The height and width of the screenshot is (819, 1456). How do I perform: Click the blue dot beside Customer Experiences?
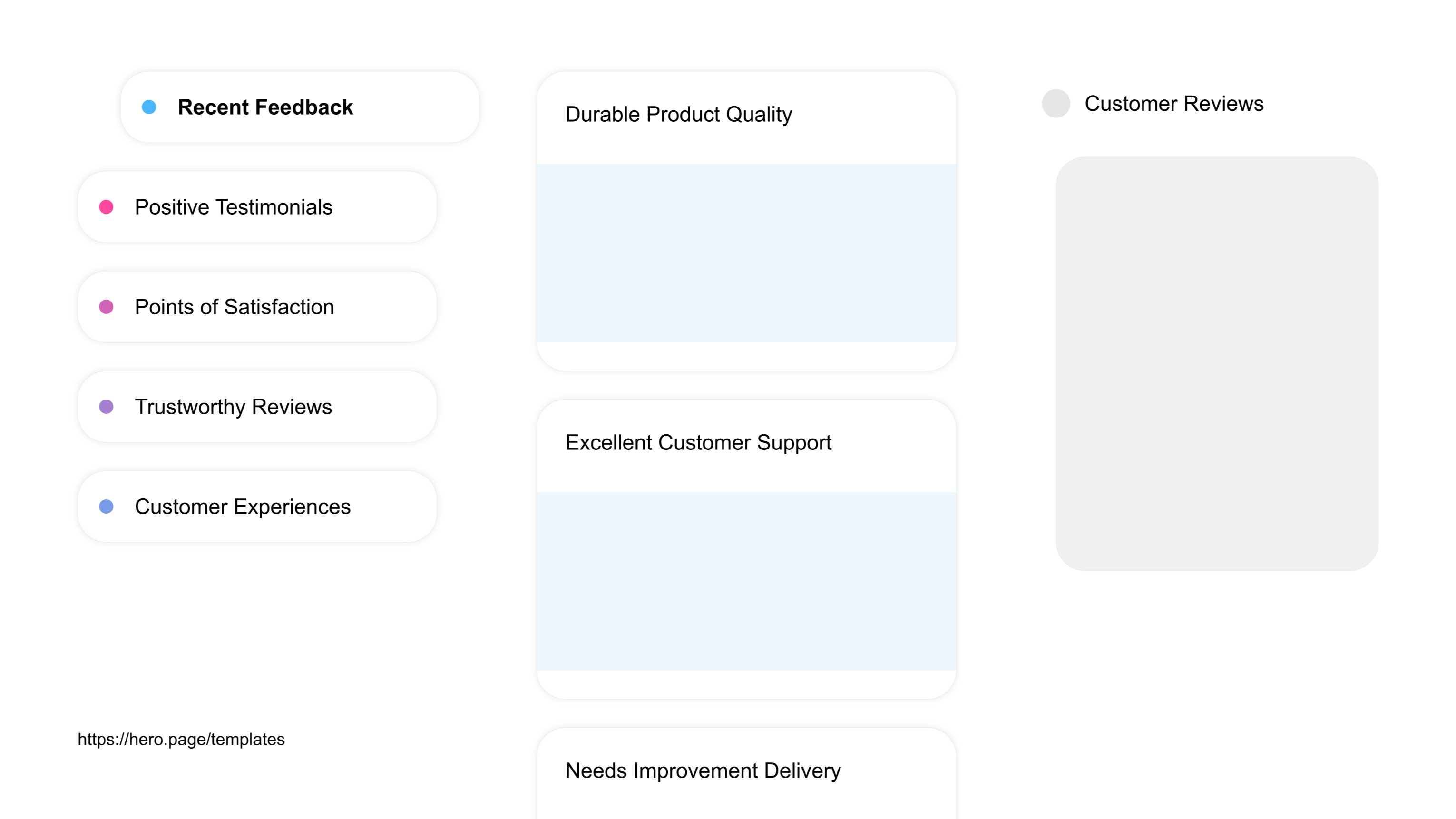click(x=106, y=507)
